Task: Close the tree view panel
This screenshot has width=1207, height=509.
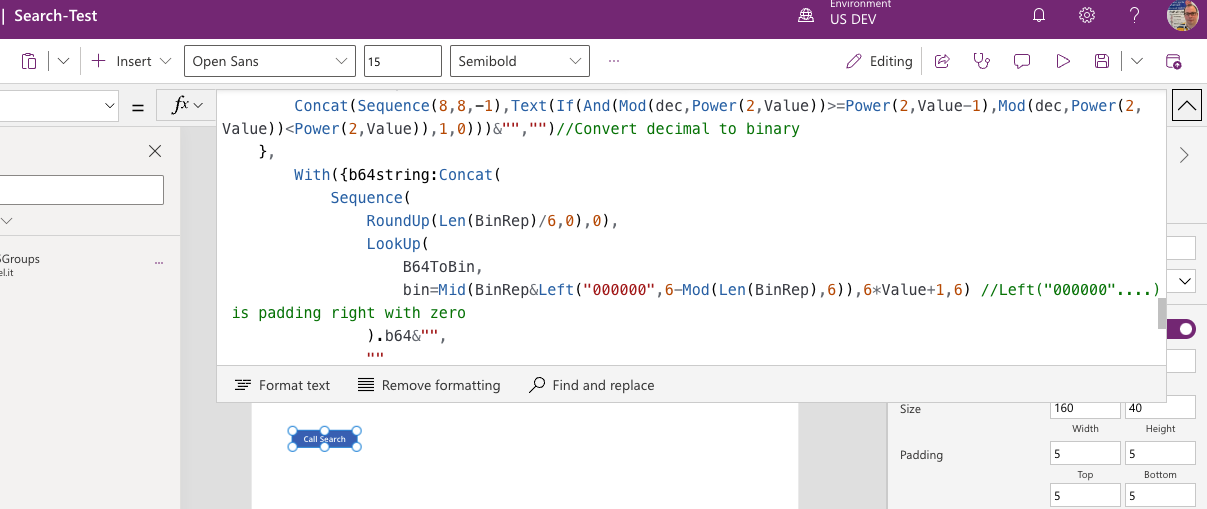Action: pos(155,151)
